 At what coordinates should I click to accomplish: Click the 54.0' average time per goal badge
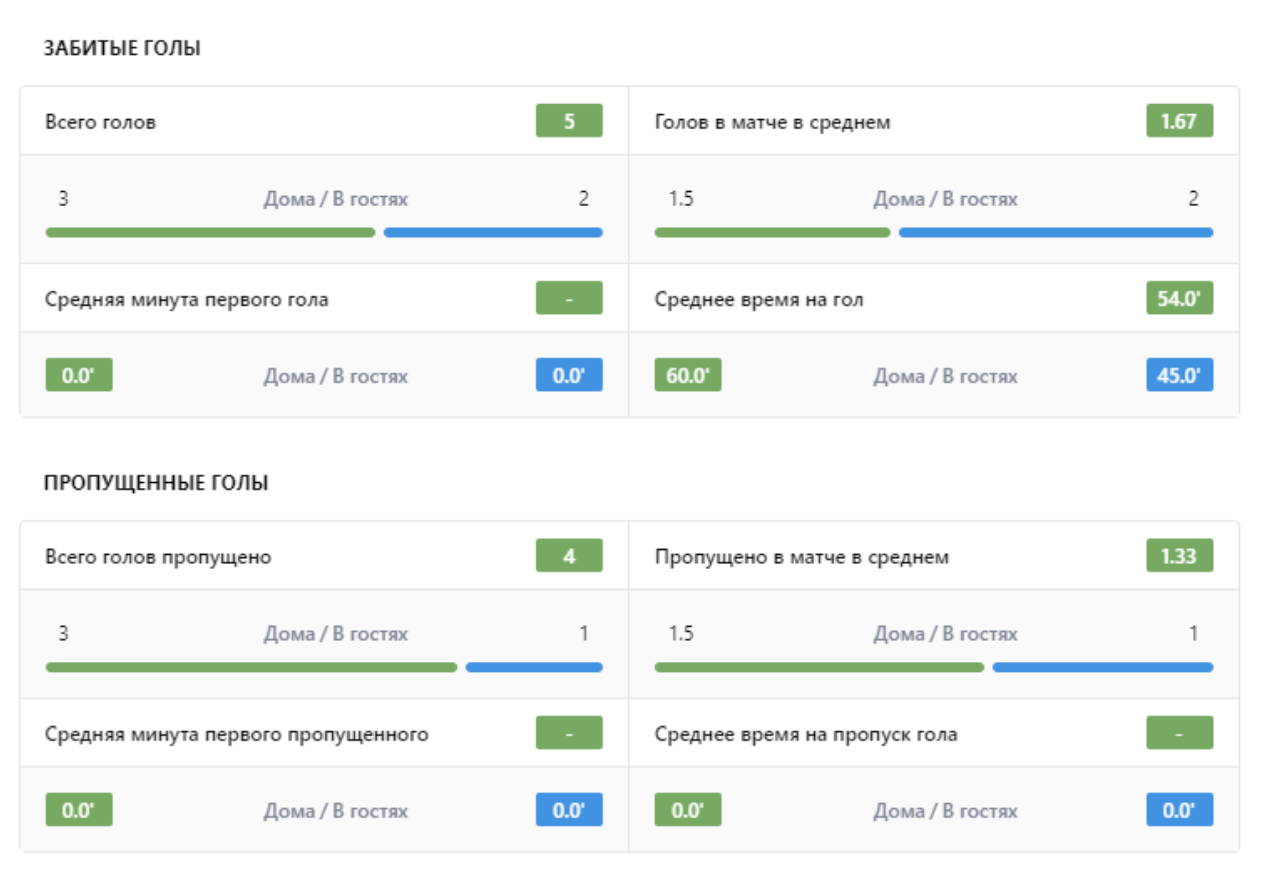pos(1179,299)
